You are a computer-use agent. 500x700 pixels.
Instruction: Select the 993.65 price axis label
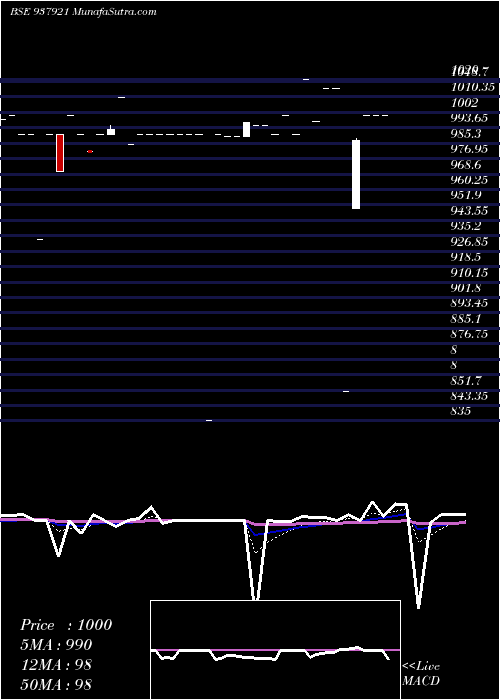pos(469,118)
